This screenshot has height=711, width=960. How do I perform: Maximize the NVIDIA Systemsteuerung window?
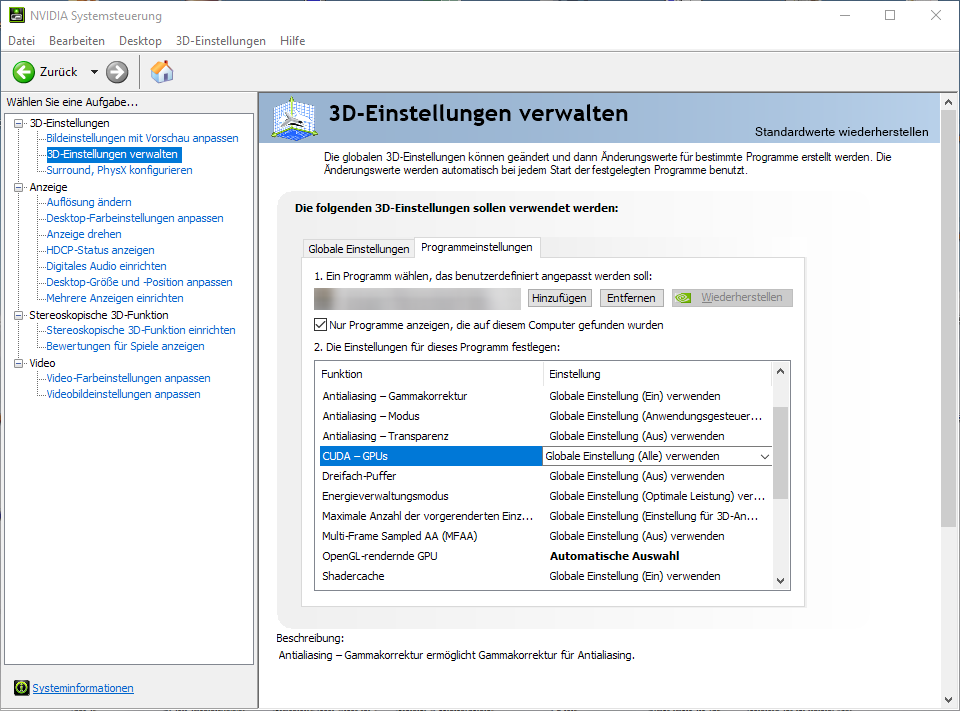(x=890, y=15)
